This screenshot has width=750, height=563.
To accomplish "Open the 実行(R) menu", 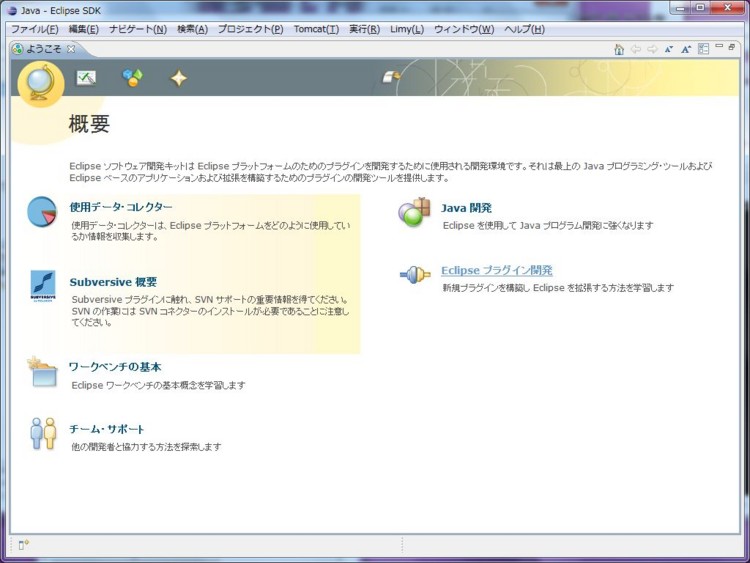I will [x=364, y=29].
